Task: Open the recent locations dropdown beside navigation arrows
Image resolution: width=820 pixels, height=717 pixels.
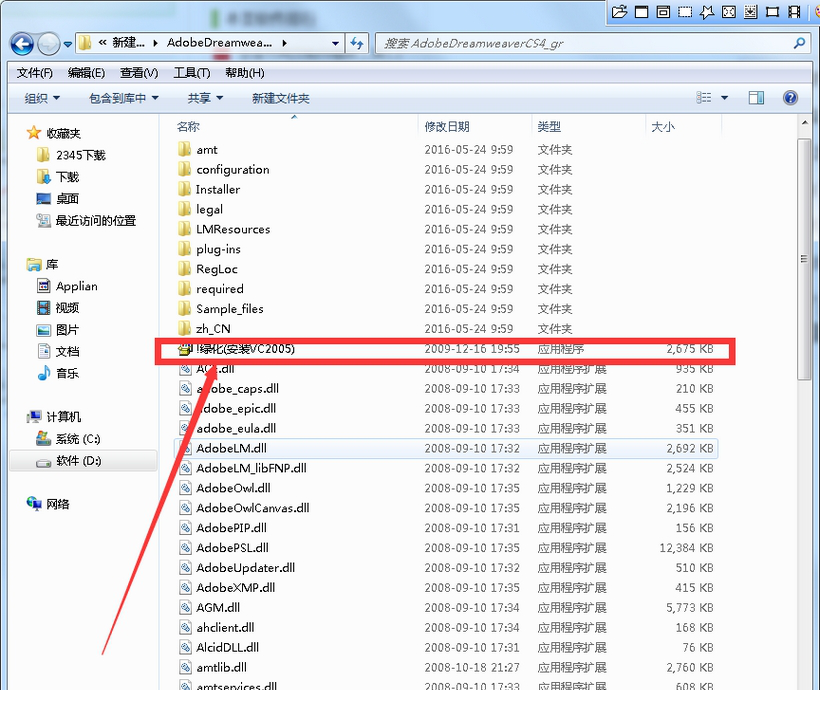Action: pos(67,44)
